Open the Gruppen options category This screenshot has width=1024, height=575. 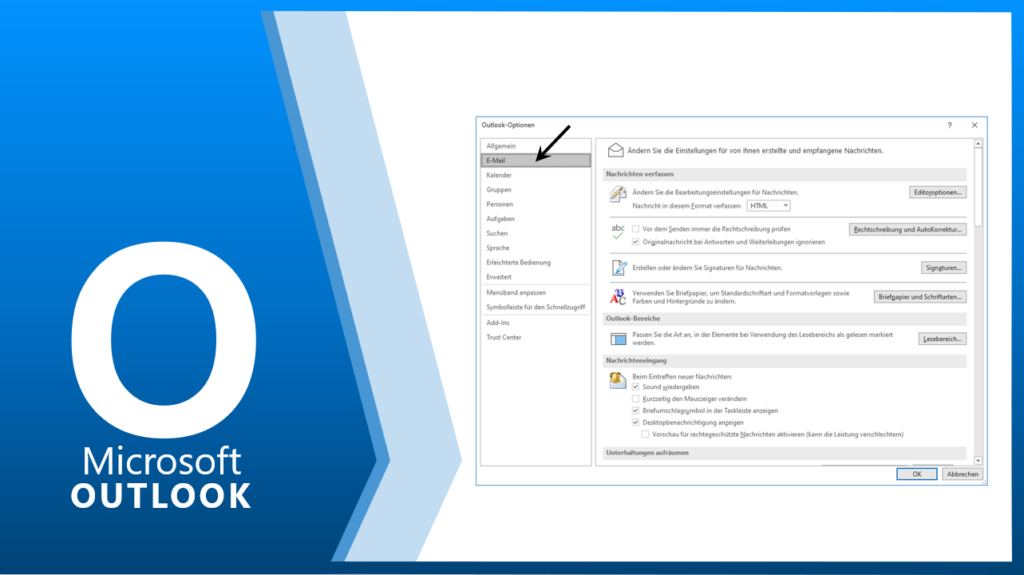click(x=536, y=189)
